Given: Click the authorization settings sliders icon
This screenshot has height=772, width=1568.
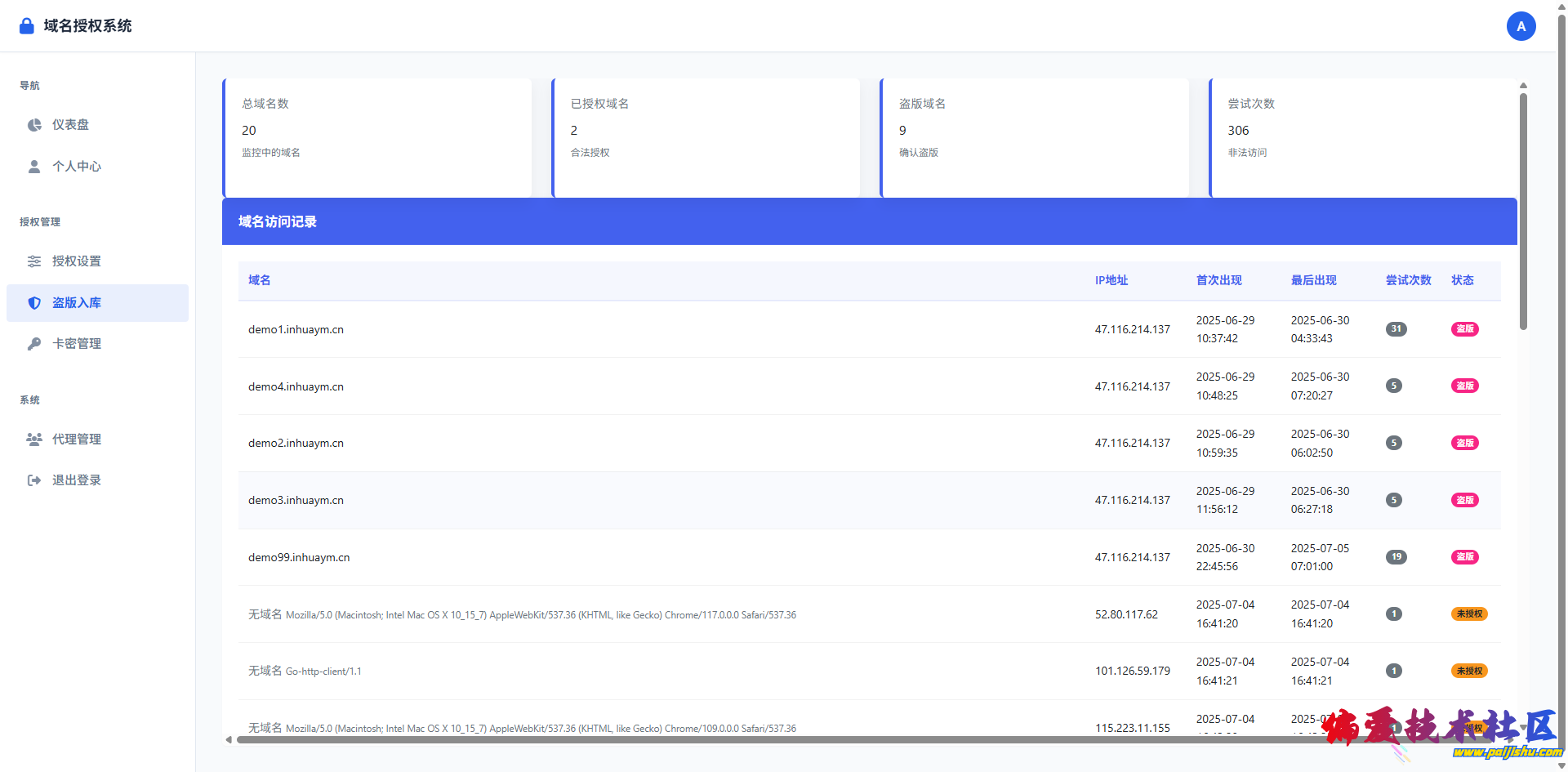Looking at the screenshot, I should [34, 261].
